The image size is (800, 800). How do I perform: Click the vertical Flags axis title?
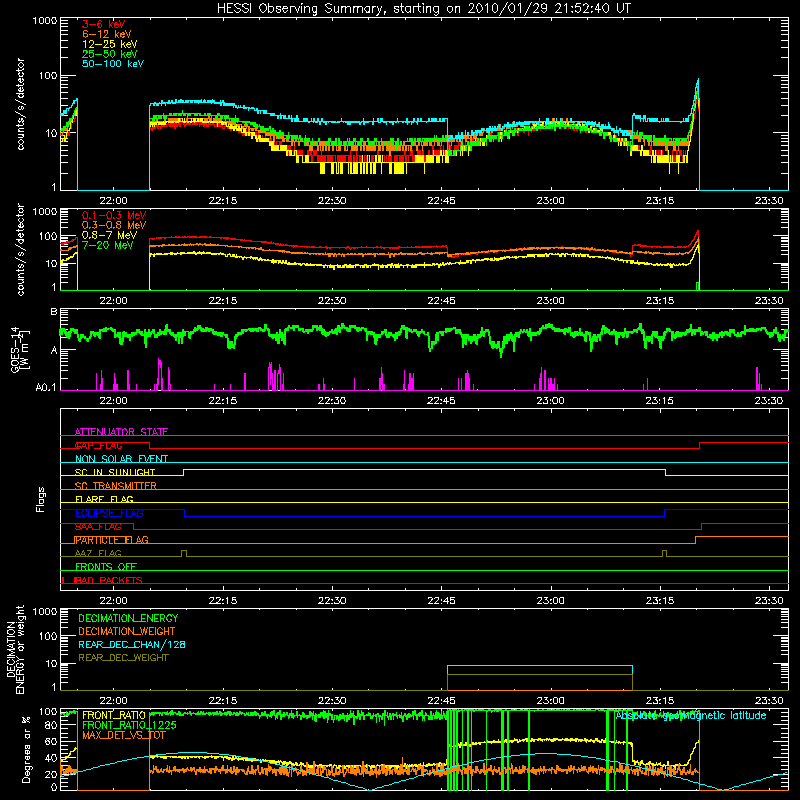41,500
